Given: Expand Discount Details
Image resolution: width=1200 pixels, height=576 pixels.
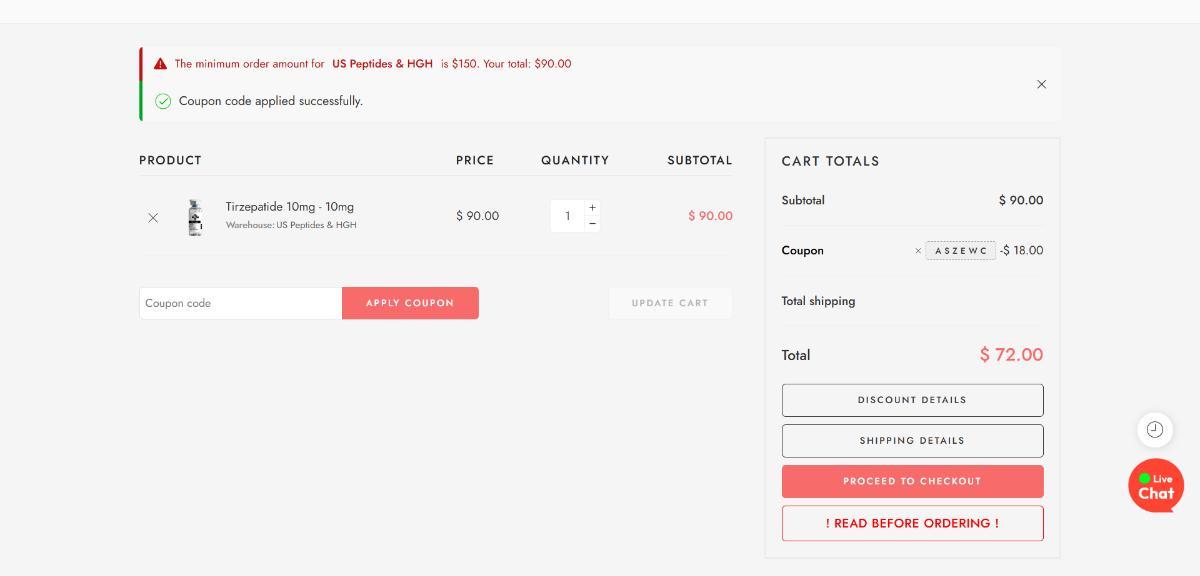Looking at the screenshot, I should coord(912,400).
